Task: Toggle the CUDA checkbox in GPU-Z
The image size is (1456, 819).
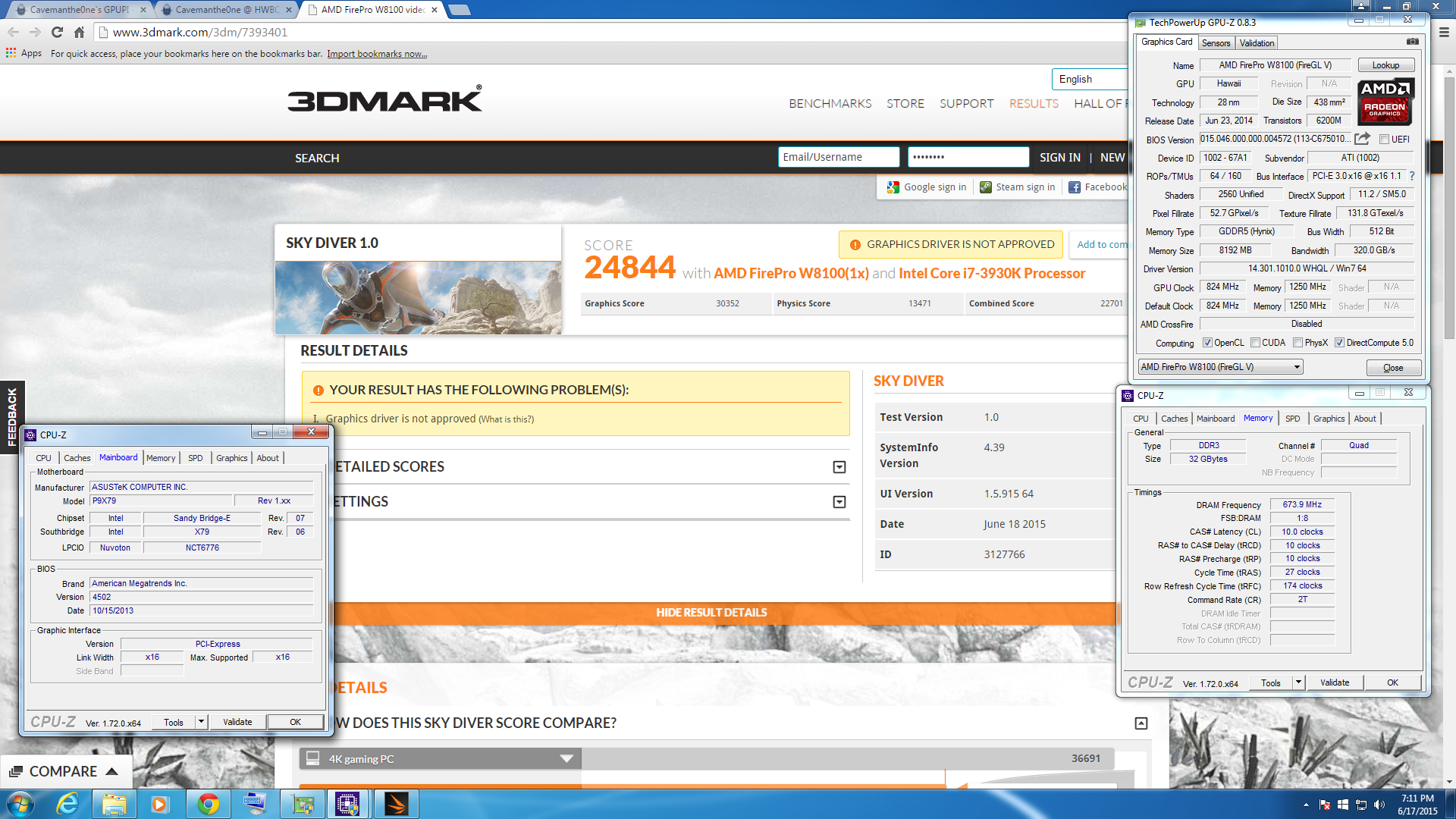Action: [x=1256, y=343]
